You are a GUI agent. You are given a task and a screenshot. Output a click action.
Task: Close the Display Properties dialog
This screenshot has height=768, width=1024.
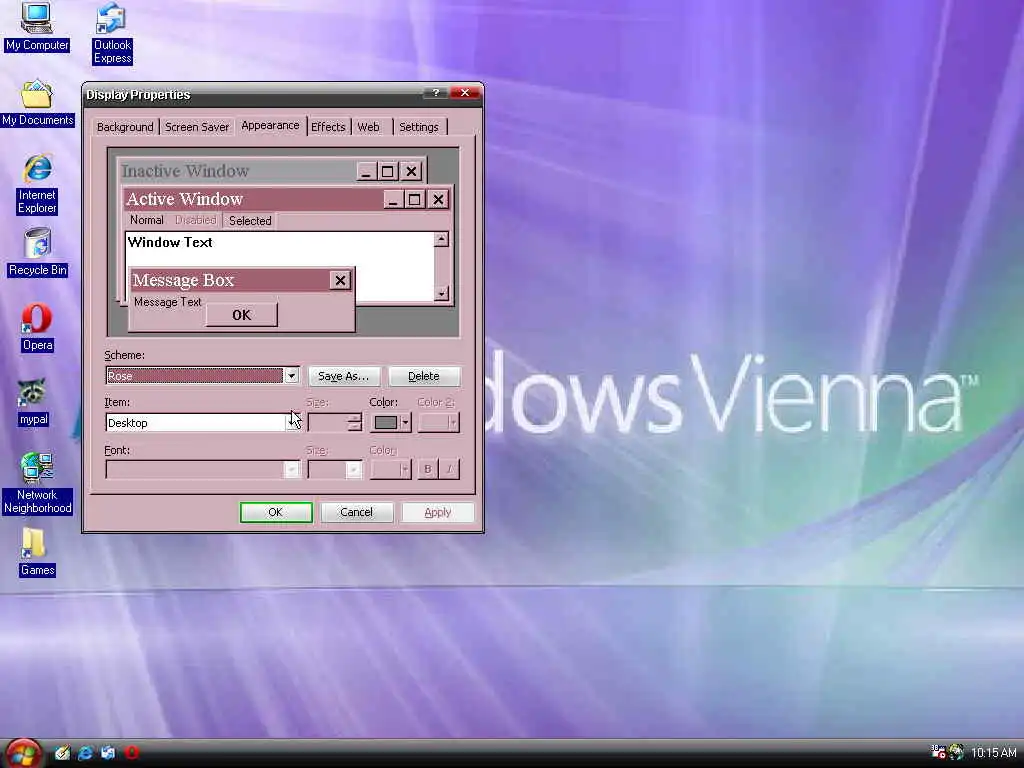[x=465, y=93]
